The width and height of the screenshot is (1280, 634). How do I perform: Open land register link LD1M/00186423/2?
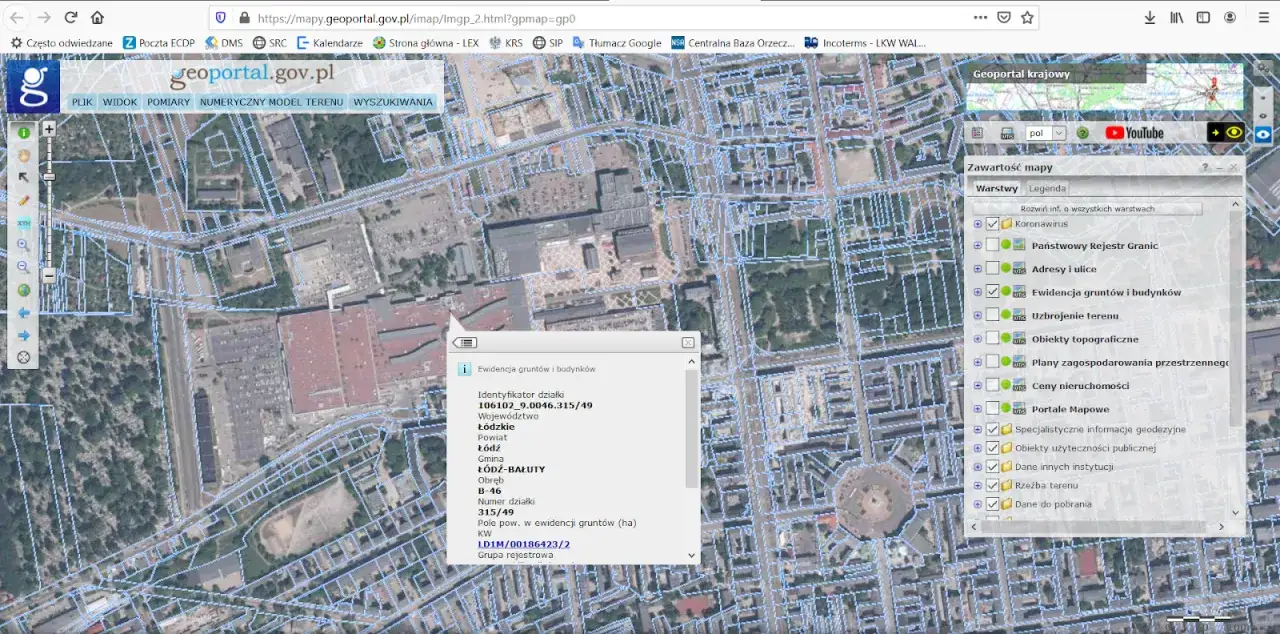pyautogui.click(x=523, y=544)
